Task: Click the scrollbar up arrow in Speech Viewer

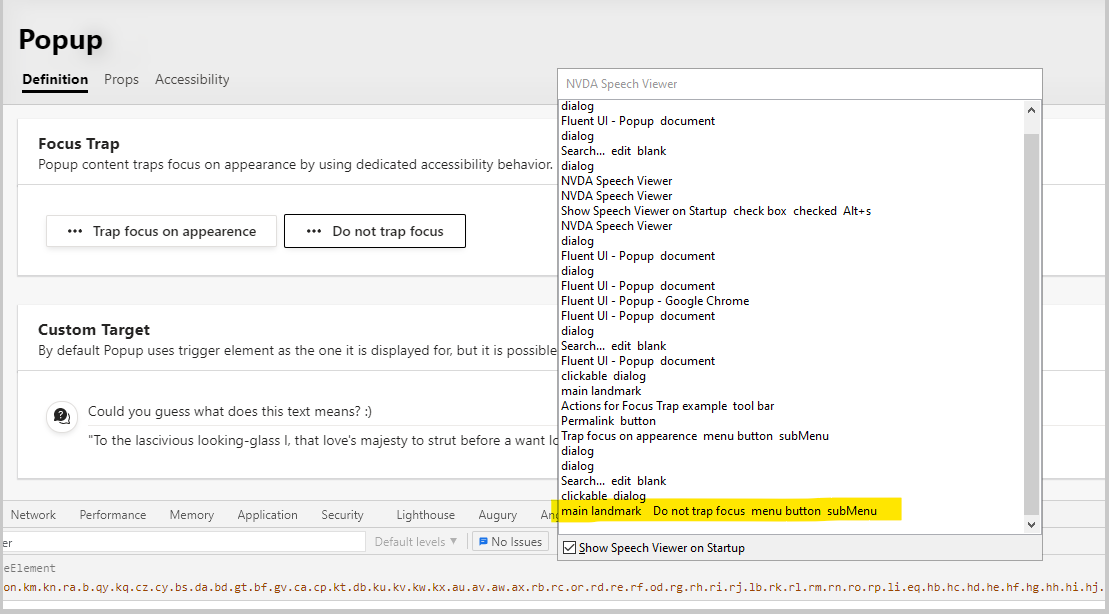Action: (x=1032, y=110)
